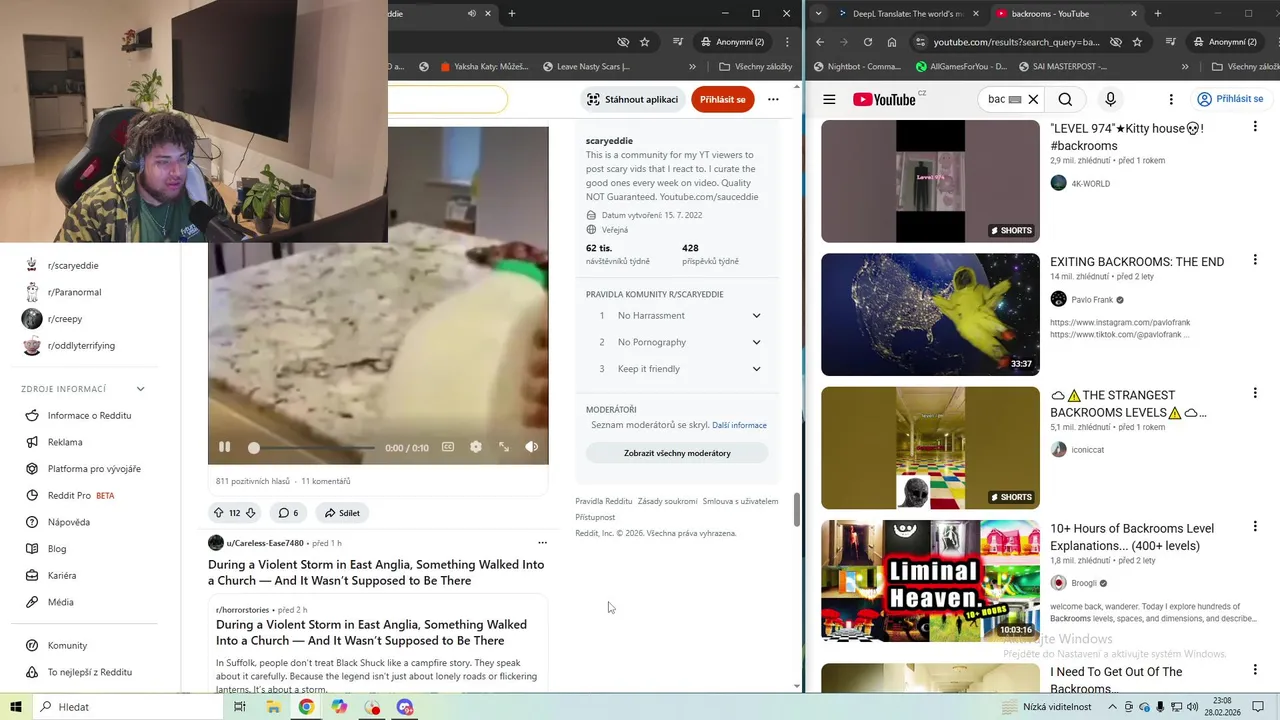Open the YouTube hamburger guide menu

829,99
